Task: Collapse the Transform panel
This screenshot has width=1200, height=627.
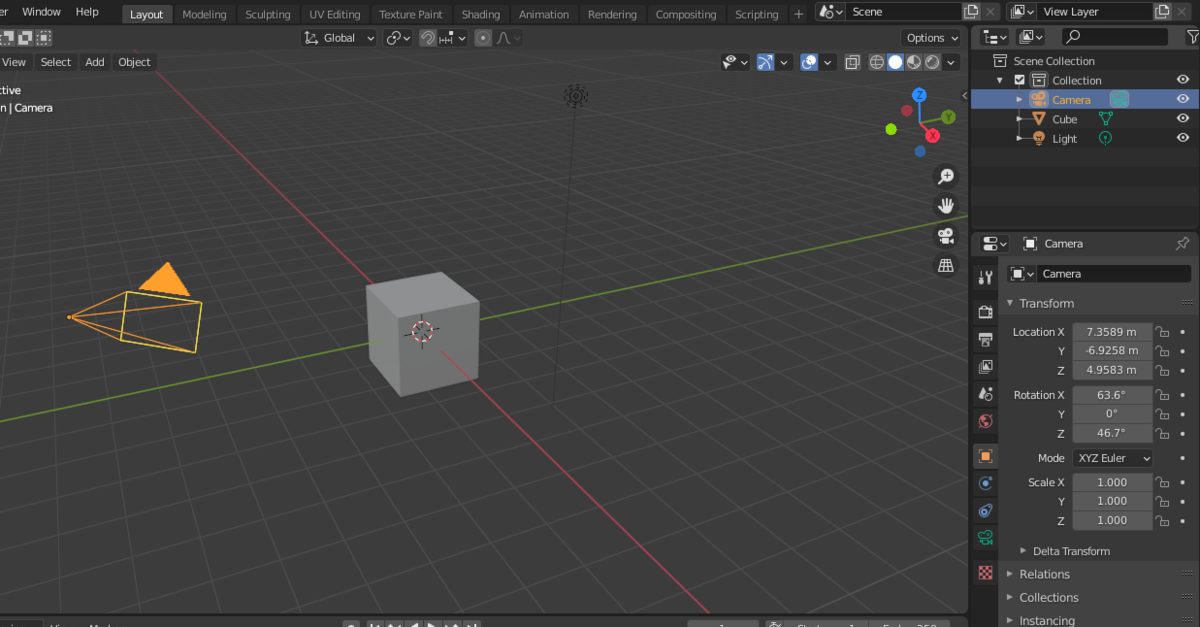Action: coord(1010,303)
